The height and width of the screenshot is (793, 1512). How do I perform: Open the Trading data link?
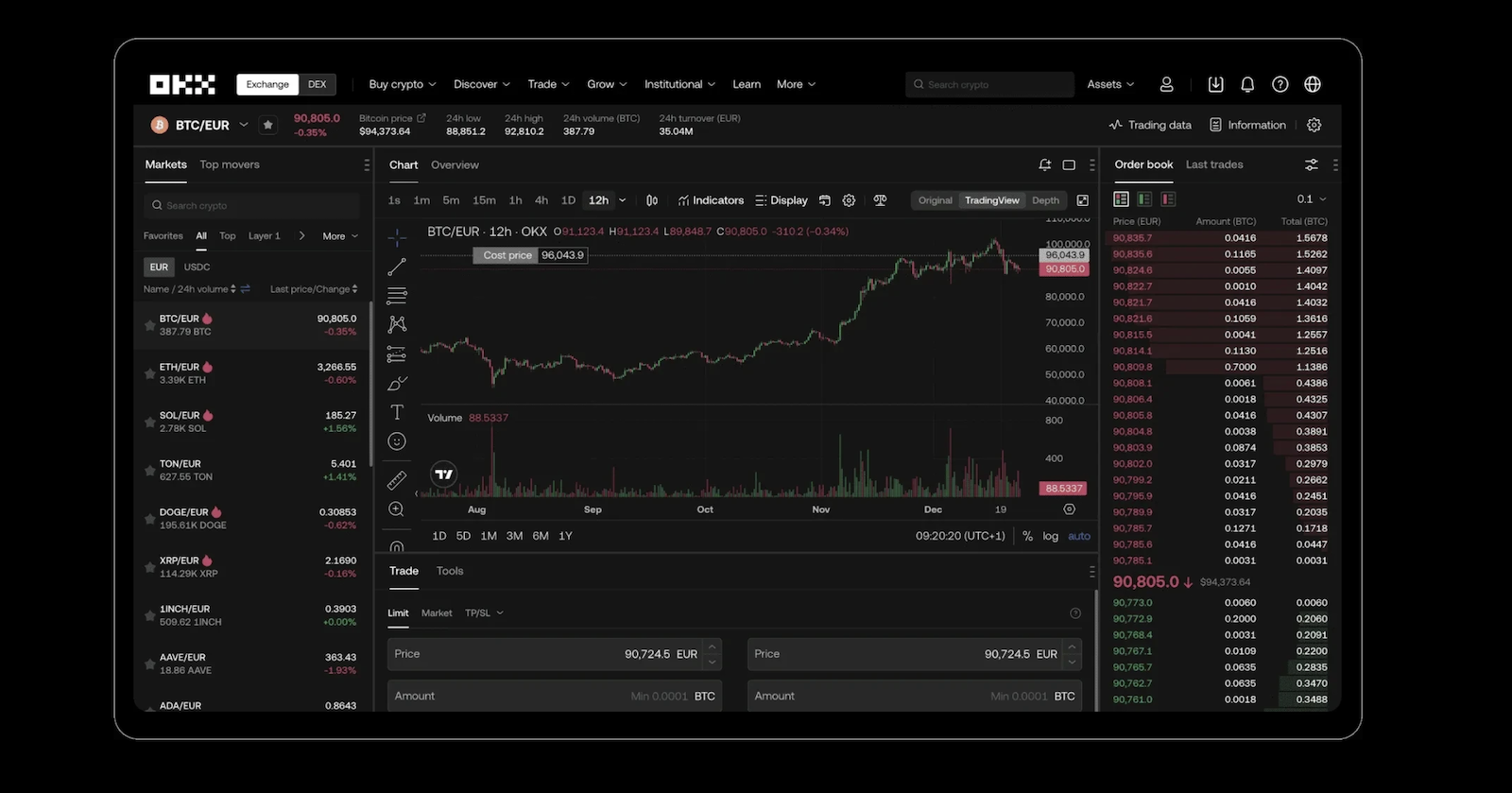point(1150,125)
